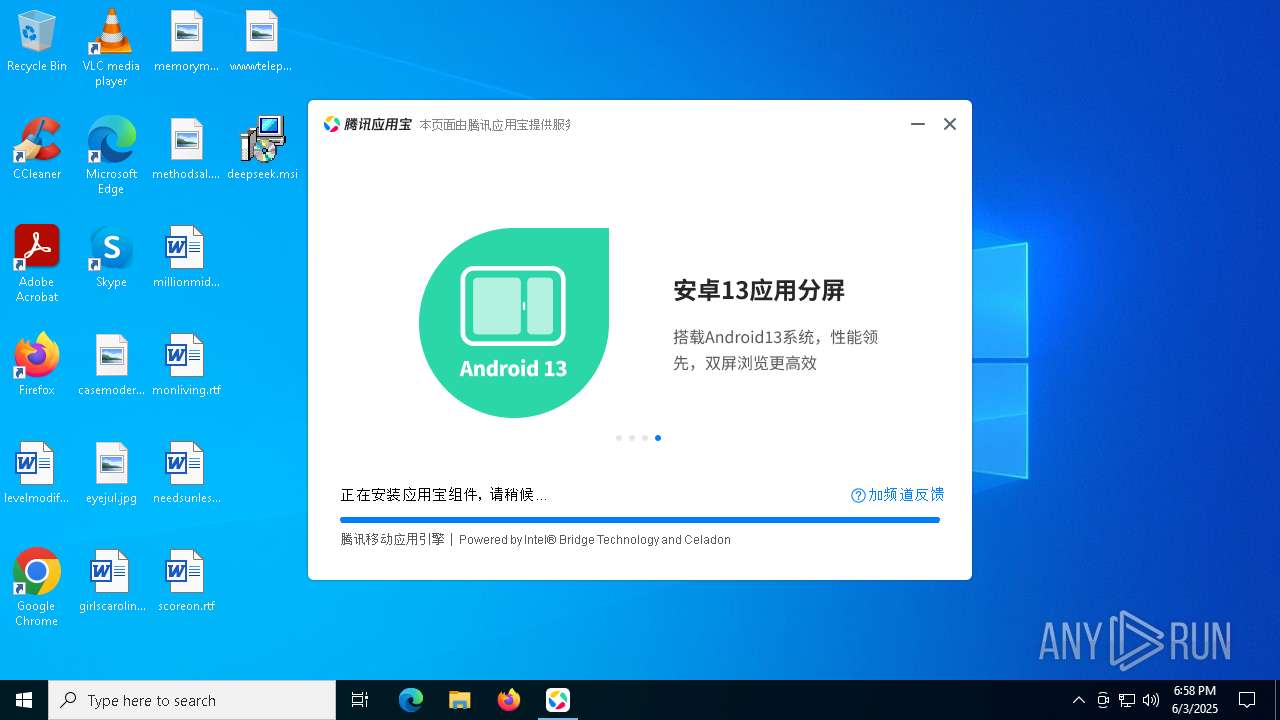Close the 腾讯应用宝 installer window

click(x=950, y=124)
